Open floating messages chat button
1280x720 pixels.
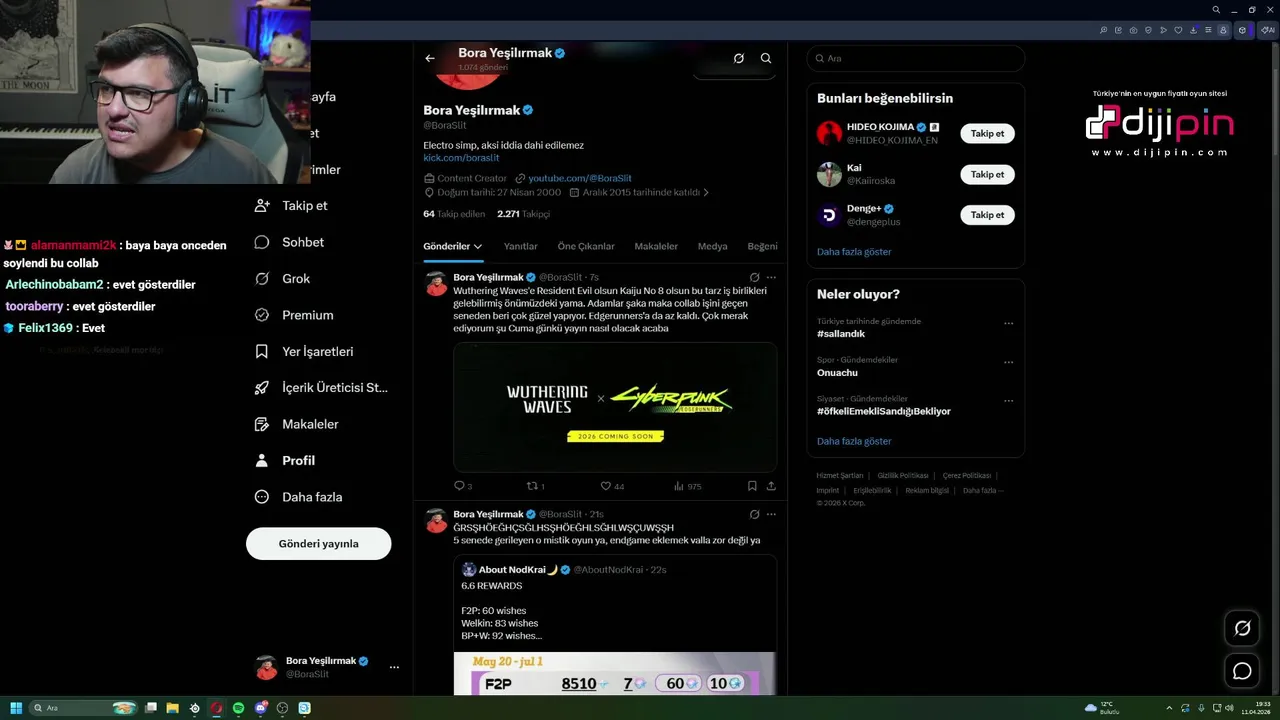coord(1242,671)
